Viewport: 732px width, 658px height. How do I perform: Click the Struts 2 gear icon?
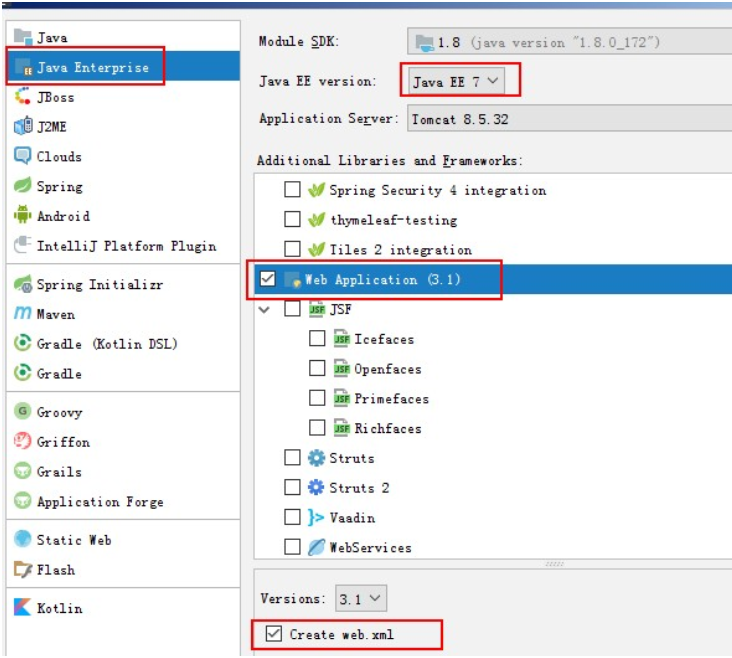(x=316, y=488)
